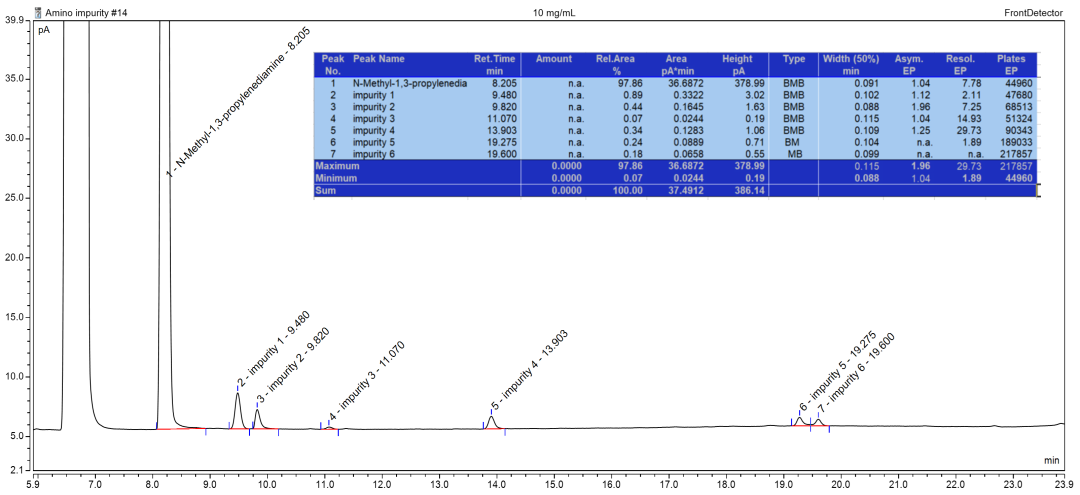The width and height of the screenshot is (1080, 495).
Task: Click the Maximum summary row label
Action: pyautogui.click(x=337, y=166)
